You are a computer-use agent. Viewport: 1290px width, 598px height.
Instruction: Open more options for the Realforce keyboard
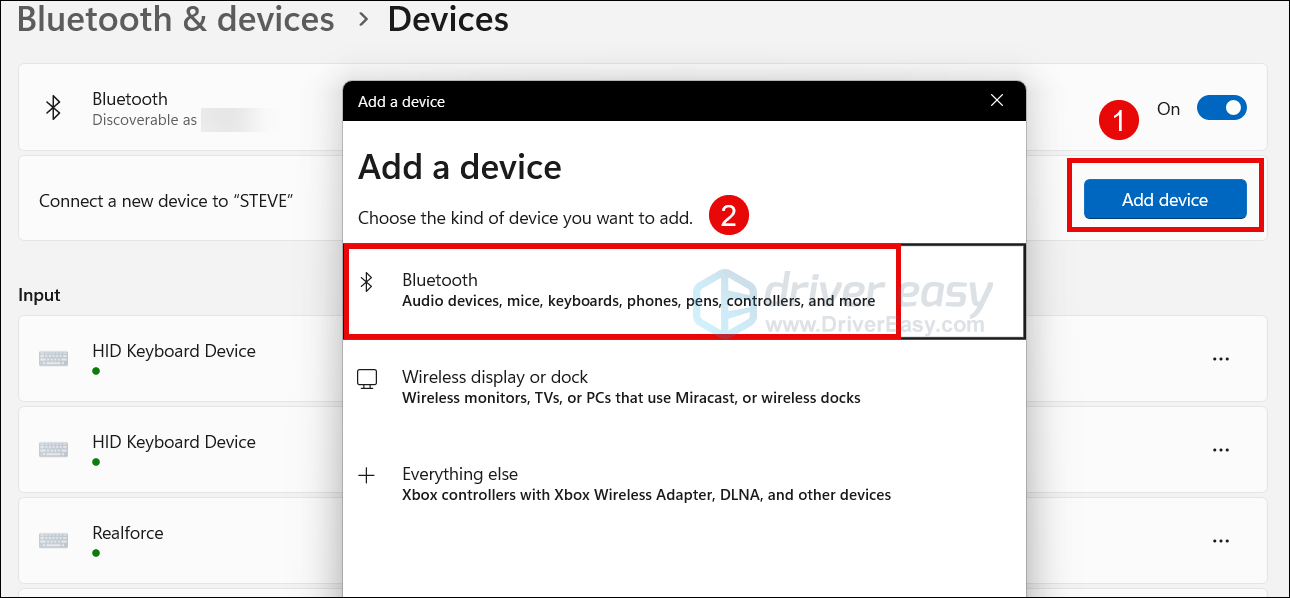pos(1220,540)
